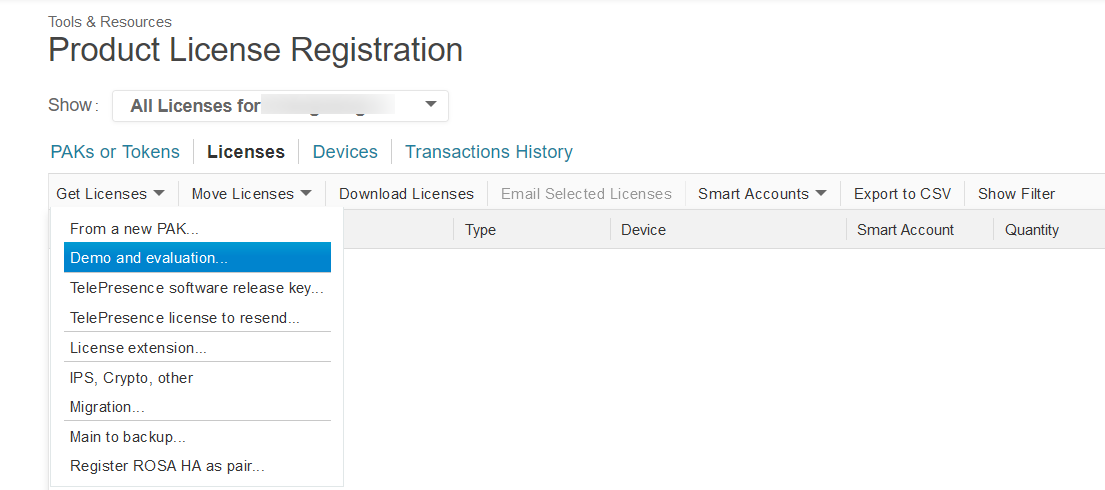Open the Devices tab
This screenshot has height=490, width=1105.
[x=345, y=152]
